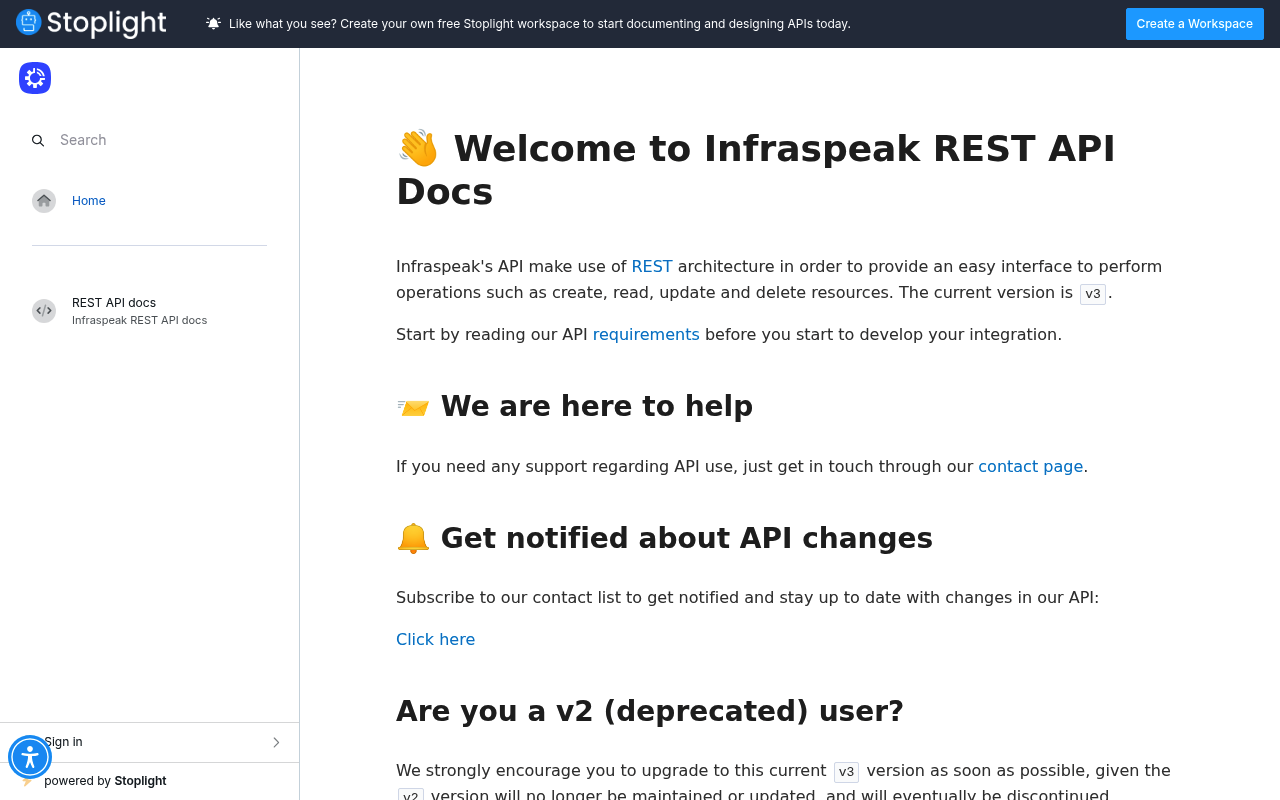Click the Click here subscription link
This screenshot has width=1280, height=800.
[435, 639]
